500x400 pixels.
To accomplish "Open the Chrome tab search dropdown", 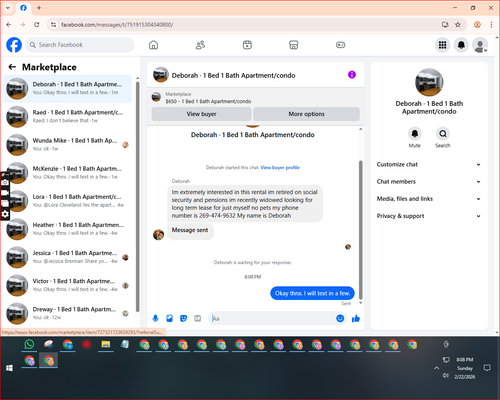I will click(8, 7).
